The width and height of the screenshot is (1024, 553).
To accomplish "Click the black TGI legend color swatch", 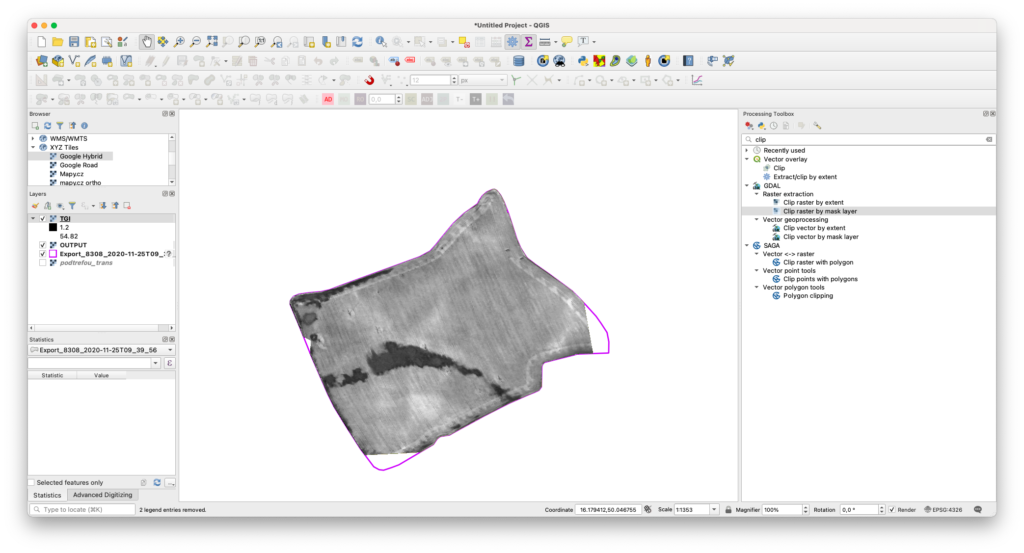I will tap(53, 227).
